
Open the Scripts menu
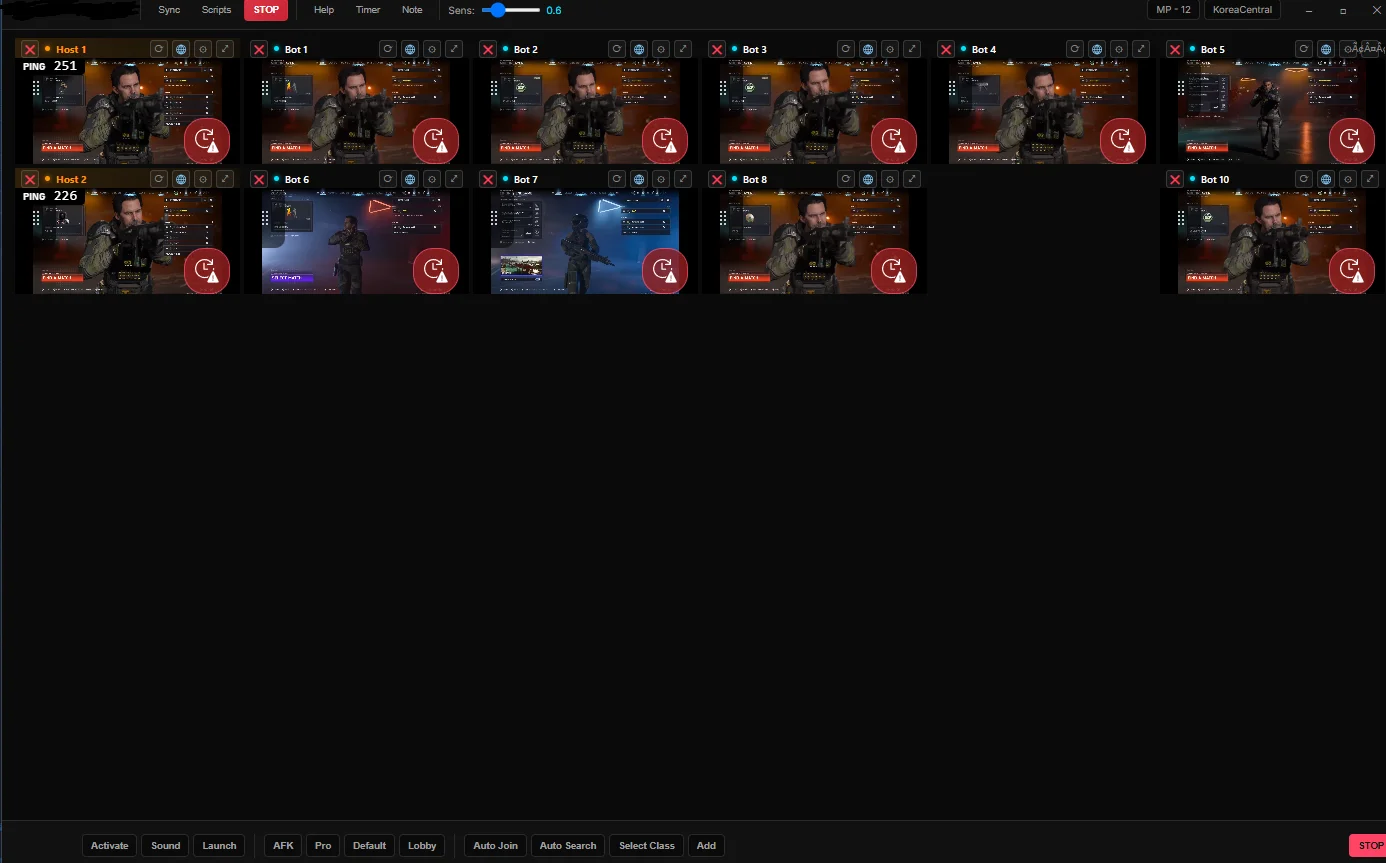pos(216,10)
